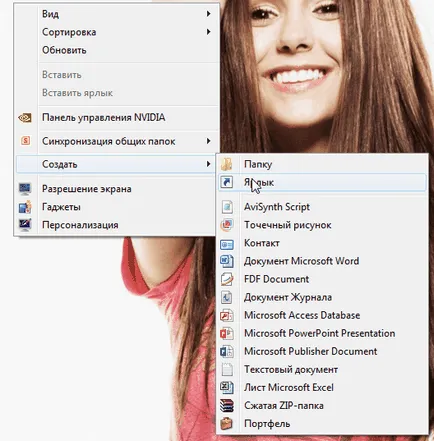Expand the Вид submenu arrow
Viewport: 434px width, 441px height.
click(208, 14)
